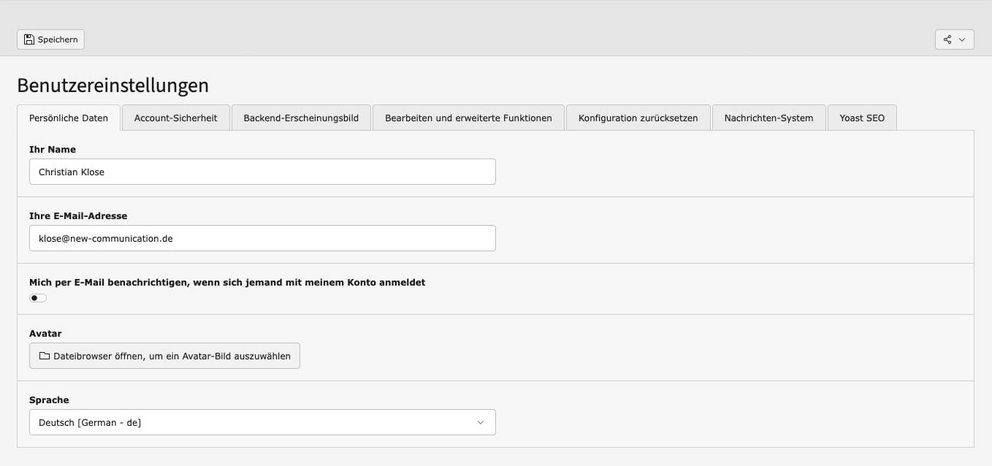Screen dimensions: 992x466
Task: Open file browser to choose avatar image
Action: (164, 356)
